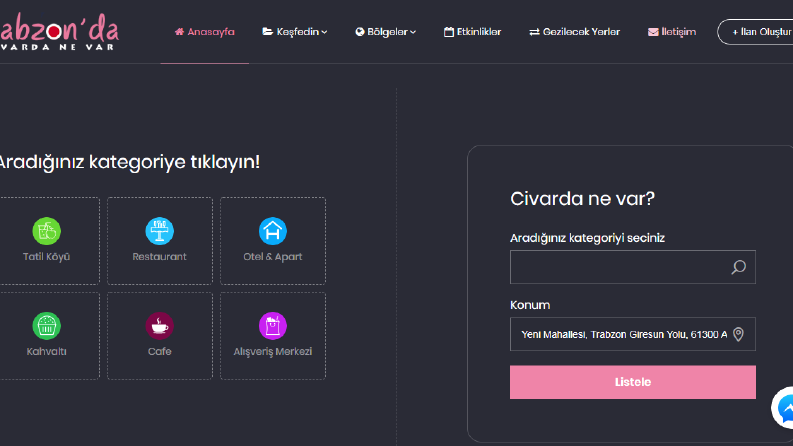
Task: Open the Messenger chat bubble
Action: tap(783, 408)
